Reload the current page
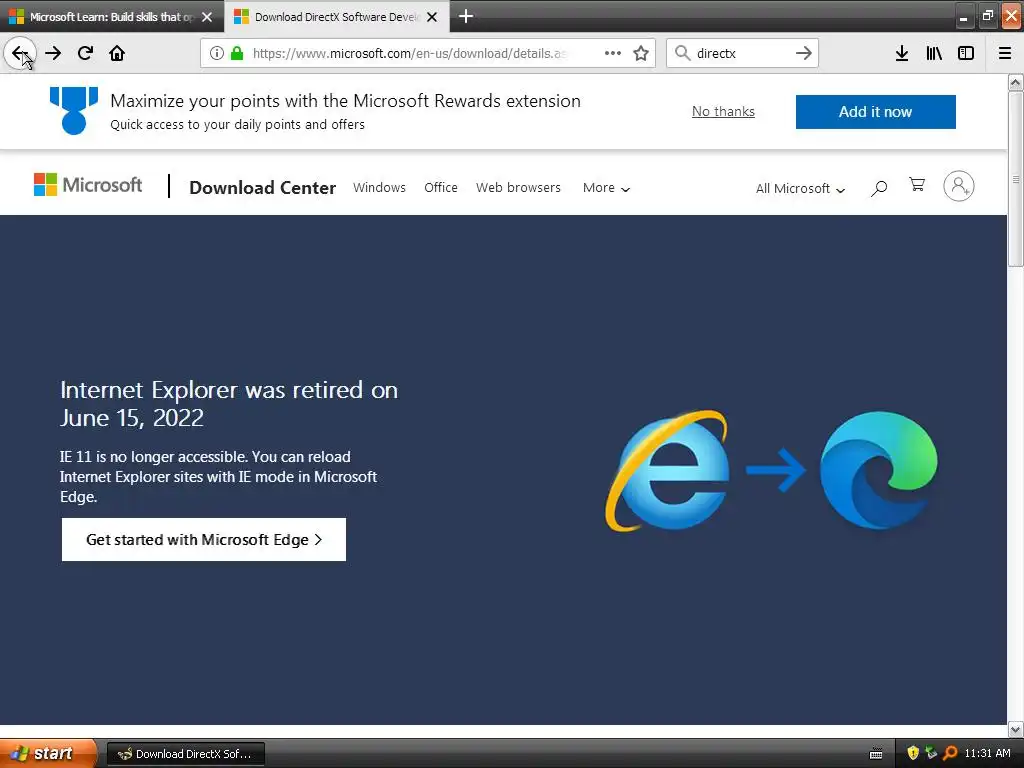This screenshot has height=768, width=1024. (x=85, y=53)
